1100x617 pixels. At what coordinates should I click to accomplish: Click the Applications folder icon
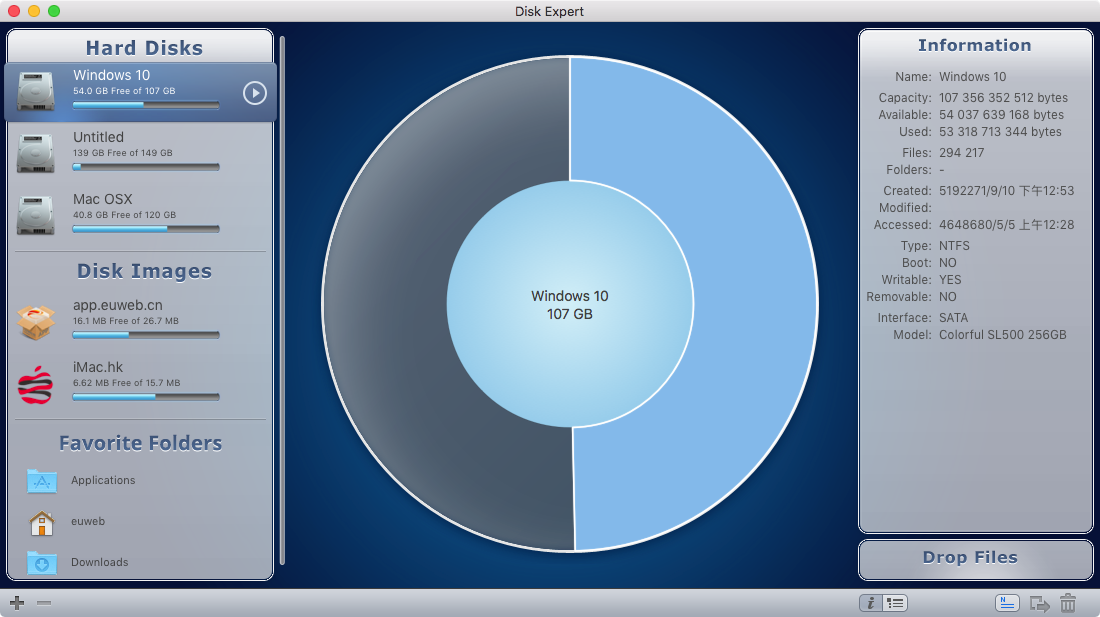tap(41, 481)
